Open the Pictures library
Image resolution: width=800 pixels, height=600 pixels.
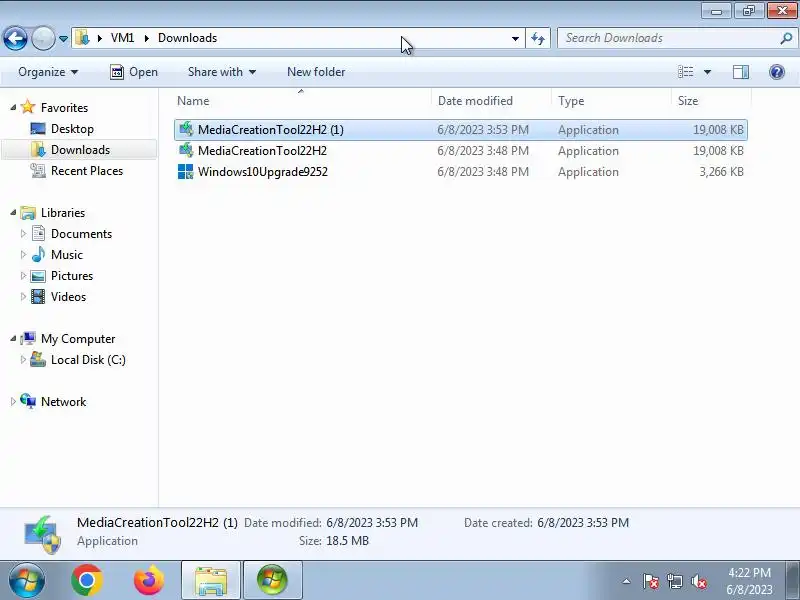pyautogui.click(x=72, y=276)
